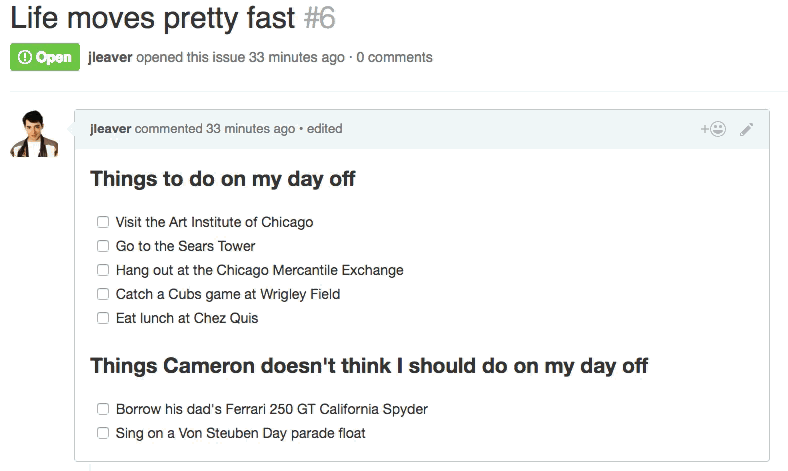Click jleaver username in comment header
Image resolution: width=788 pixels, height=471 pixels.
tap(110, 129)
